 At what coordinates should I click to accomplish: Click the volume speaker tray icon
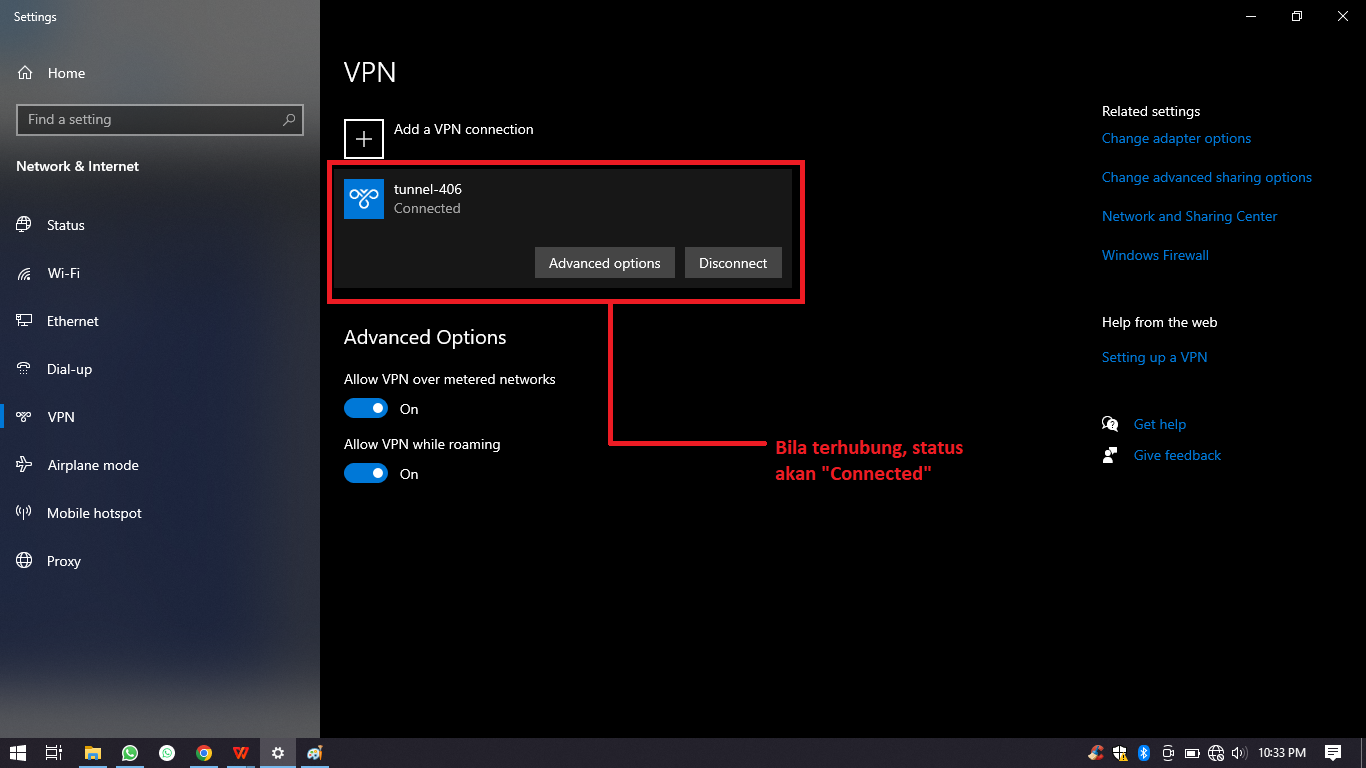coord(1240,753)
